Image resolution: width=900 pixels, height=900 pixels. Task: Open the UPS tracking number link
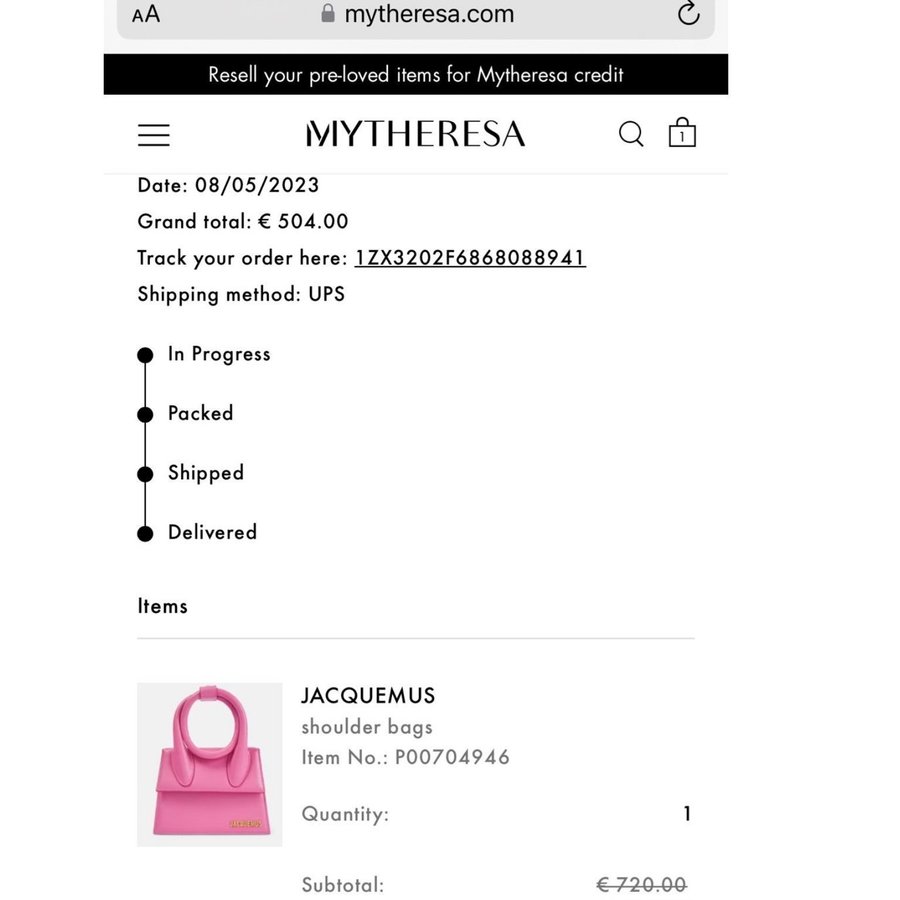(470, 258)
